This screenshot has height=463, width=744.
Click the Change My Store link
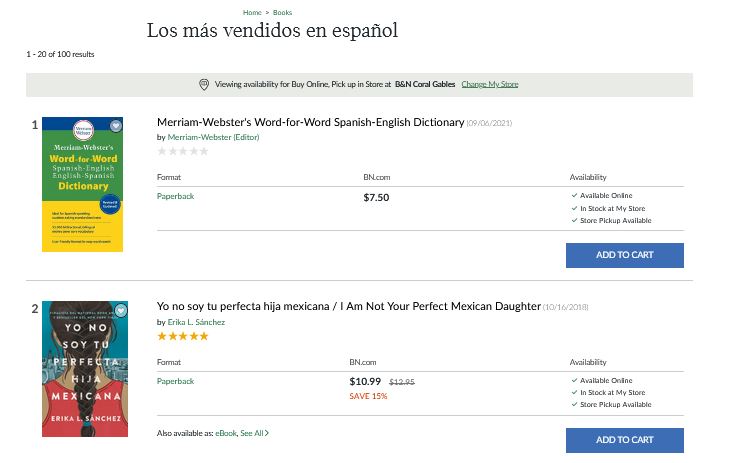pos(490,84)
